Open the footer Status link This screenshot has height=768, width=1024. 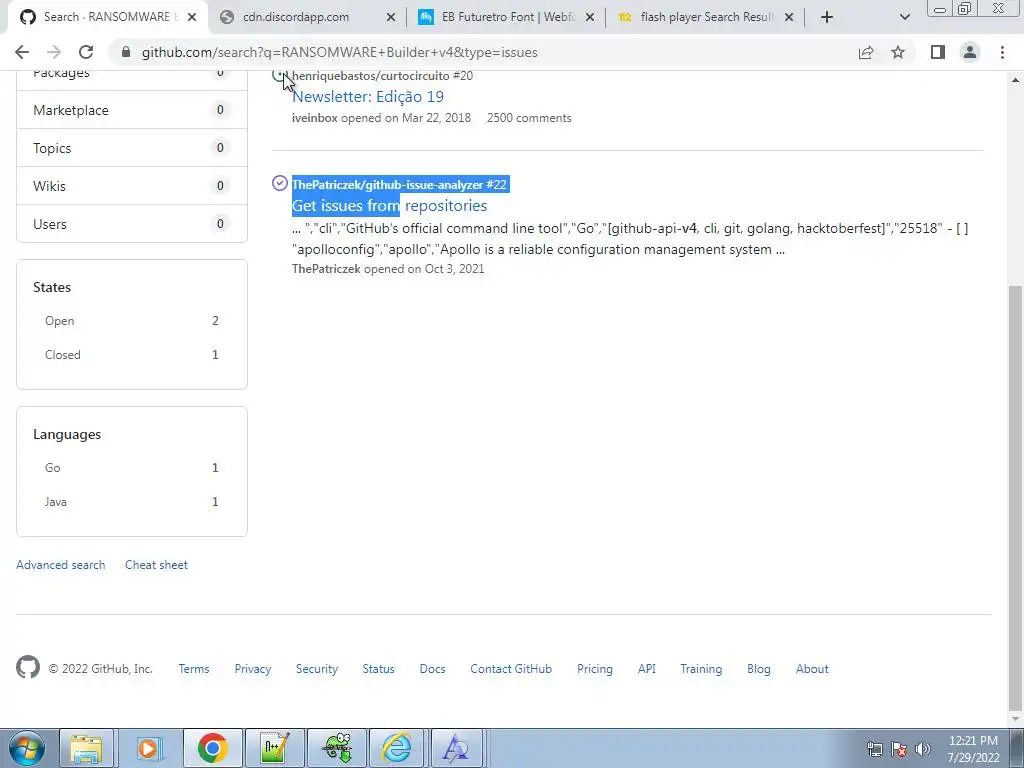379,669
